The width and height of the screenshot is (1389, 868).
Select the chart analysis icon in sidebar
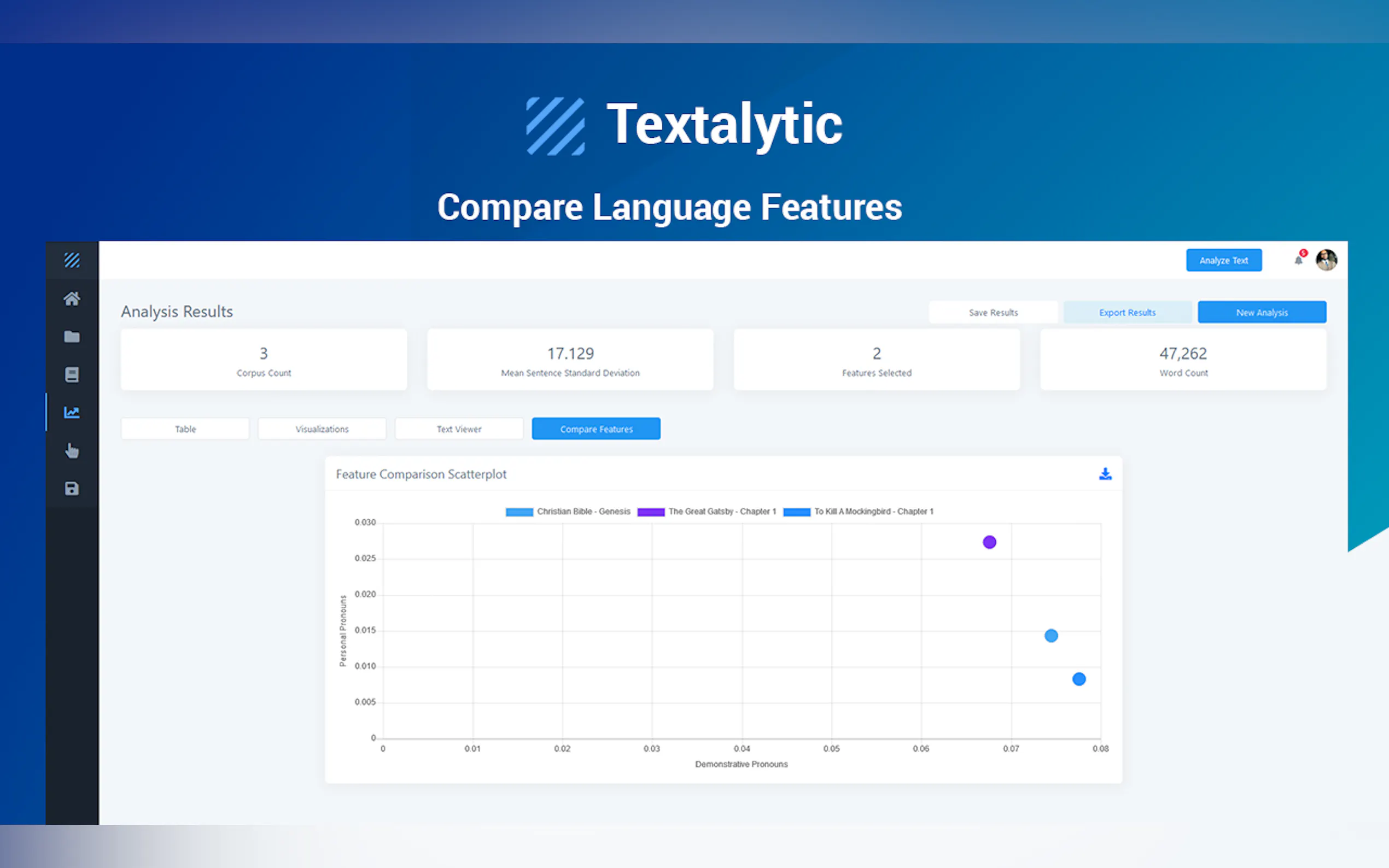[72, 412]
